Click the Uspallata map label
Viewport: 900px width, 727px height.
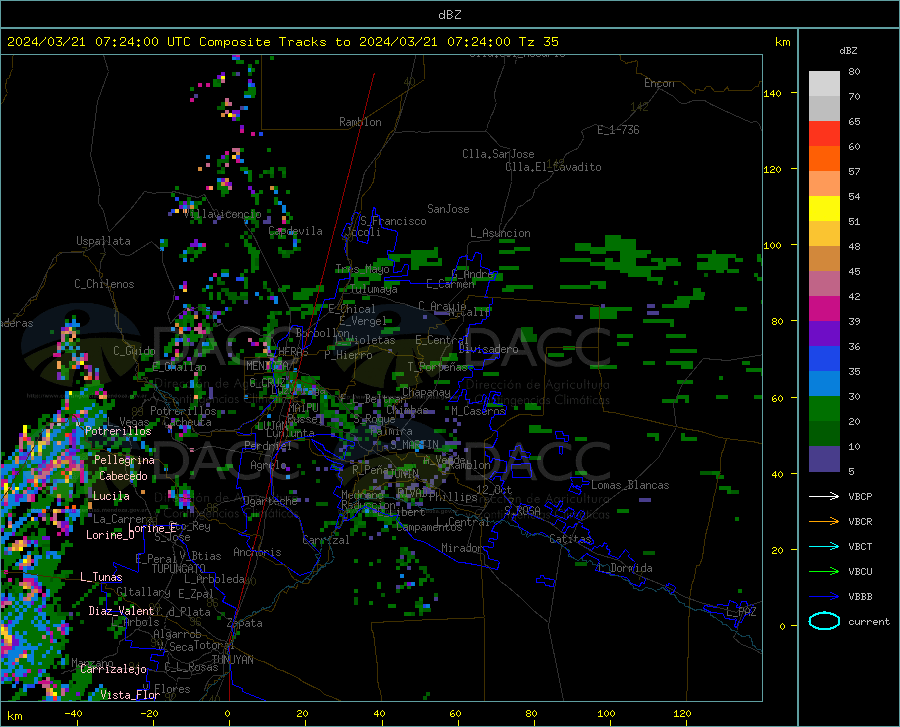103,241
